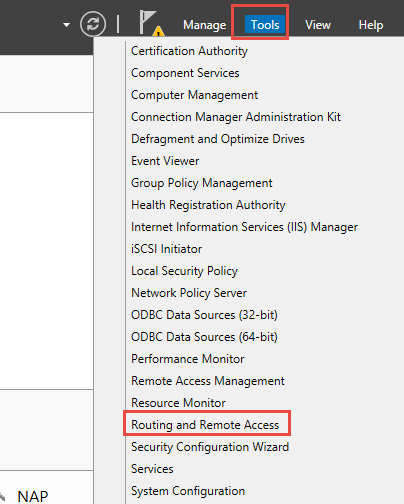The image size is (404, 504).
Task: Click the refresh icon in header
Action: tap(93, 24)
